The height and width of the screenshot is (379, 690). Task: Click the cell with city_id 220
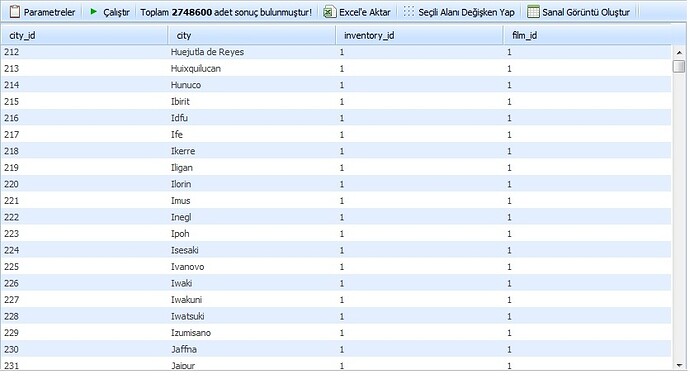tap(84, 184)
